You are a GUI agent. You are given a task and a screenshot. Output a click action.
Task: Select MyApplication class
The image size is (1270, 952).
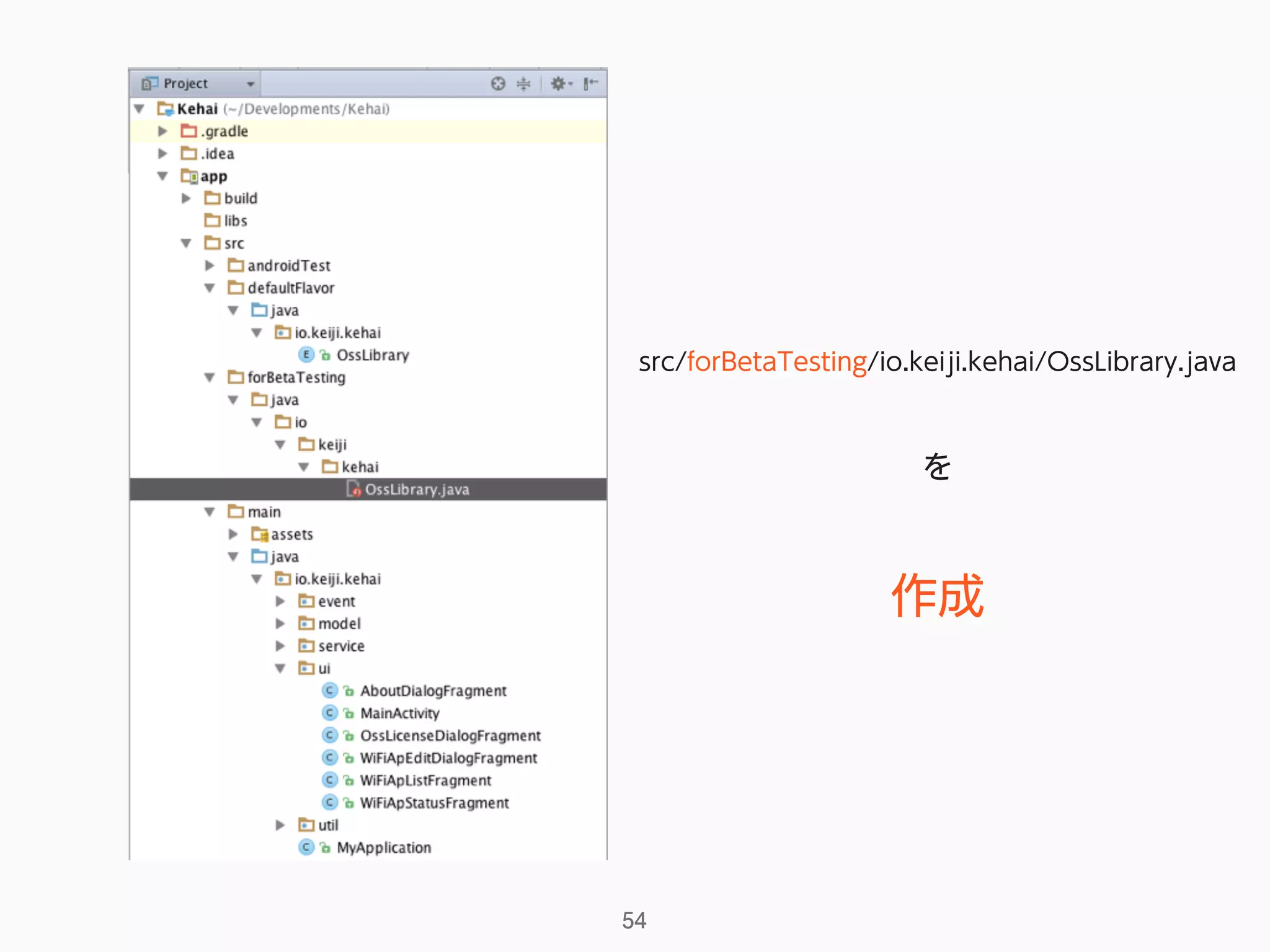click(384, 848)
